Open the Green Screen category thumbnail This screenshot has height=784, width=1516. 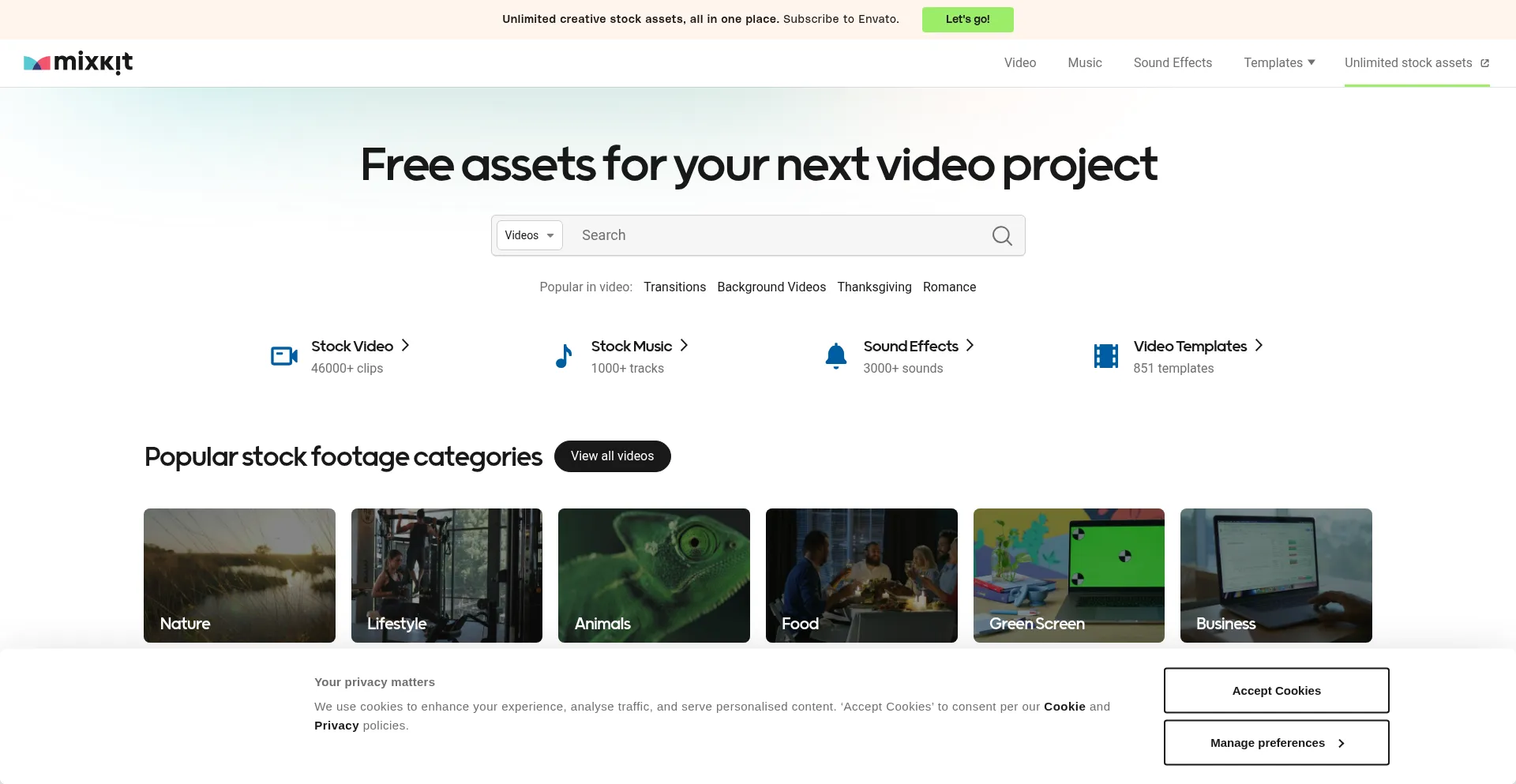coord(1069,576)
